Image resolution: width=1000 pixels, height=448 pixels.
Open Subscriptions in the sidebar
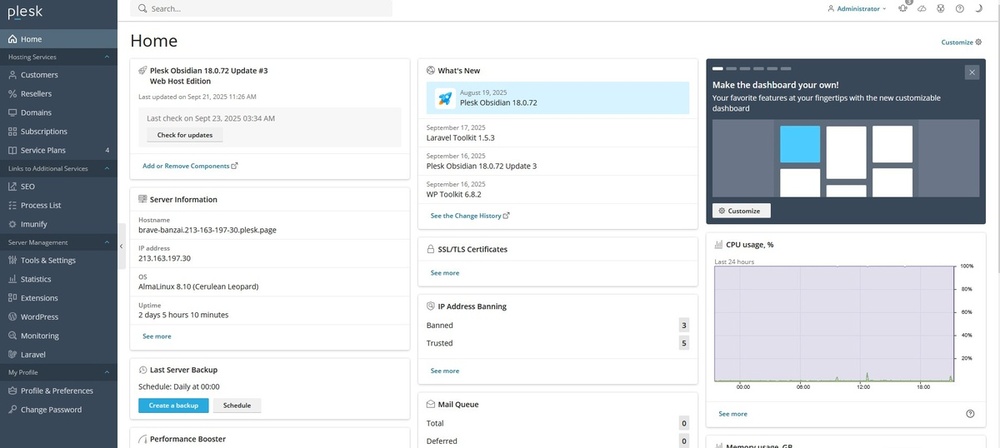click(59, 131)
